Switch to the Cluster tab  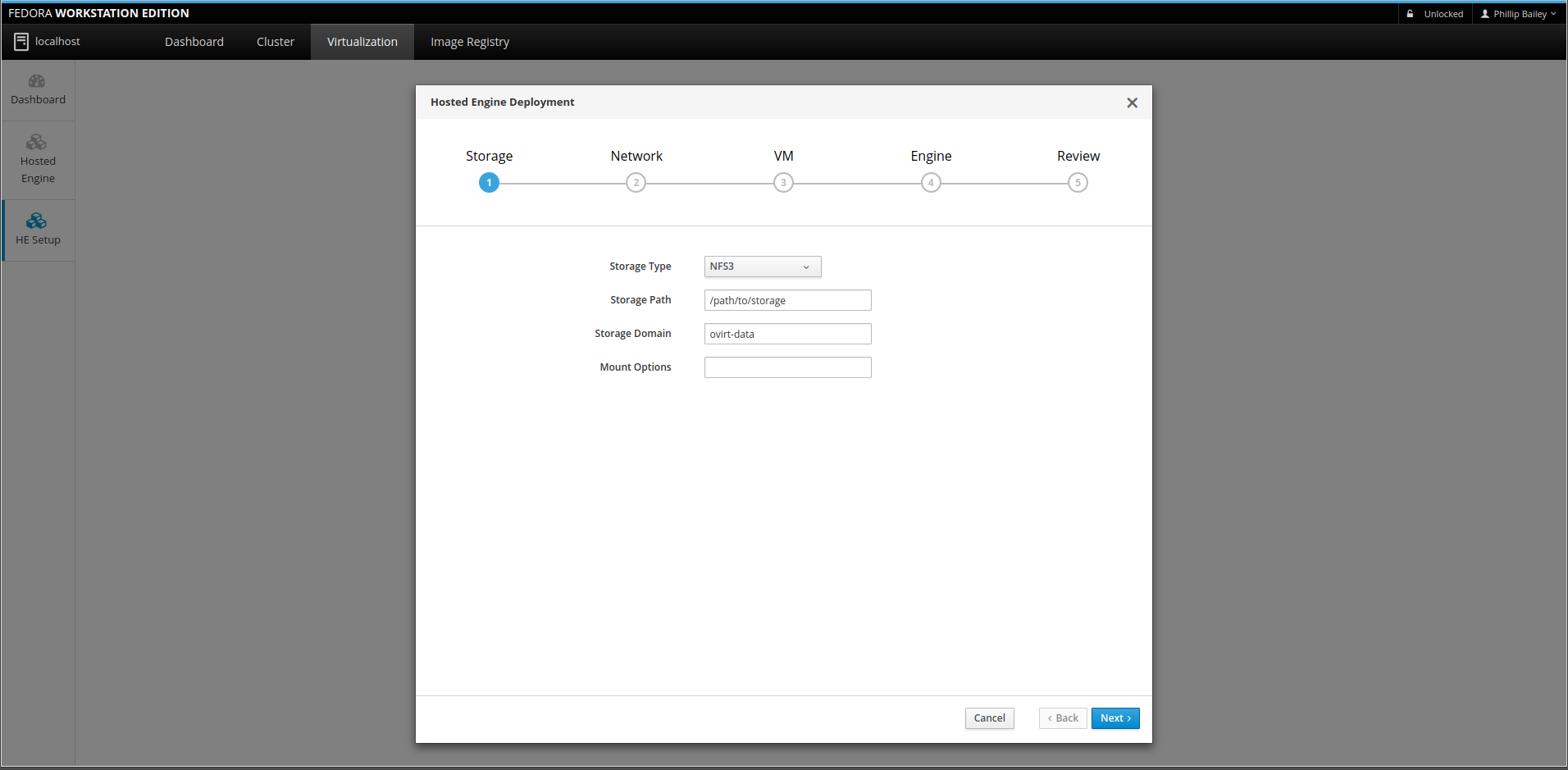click(275, 42)
